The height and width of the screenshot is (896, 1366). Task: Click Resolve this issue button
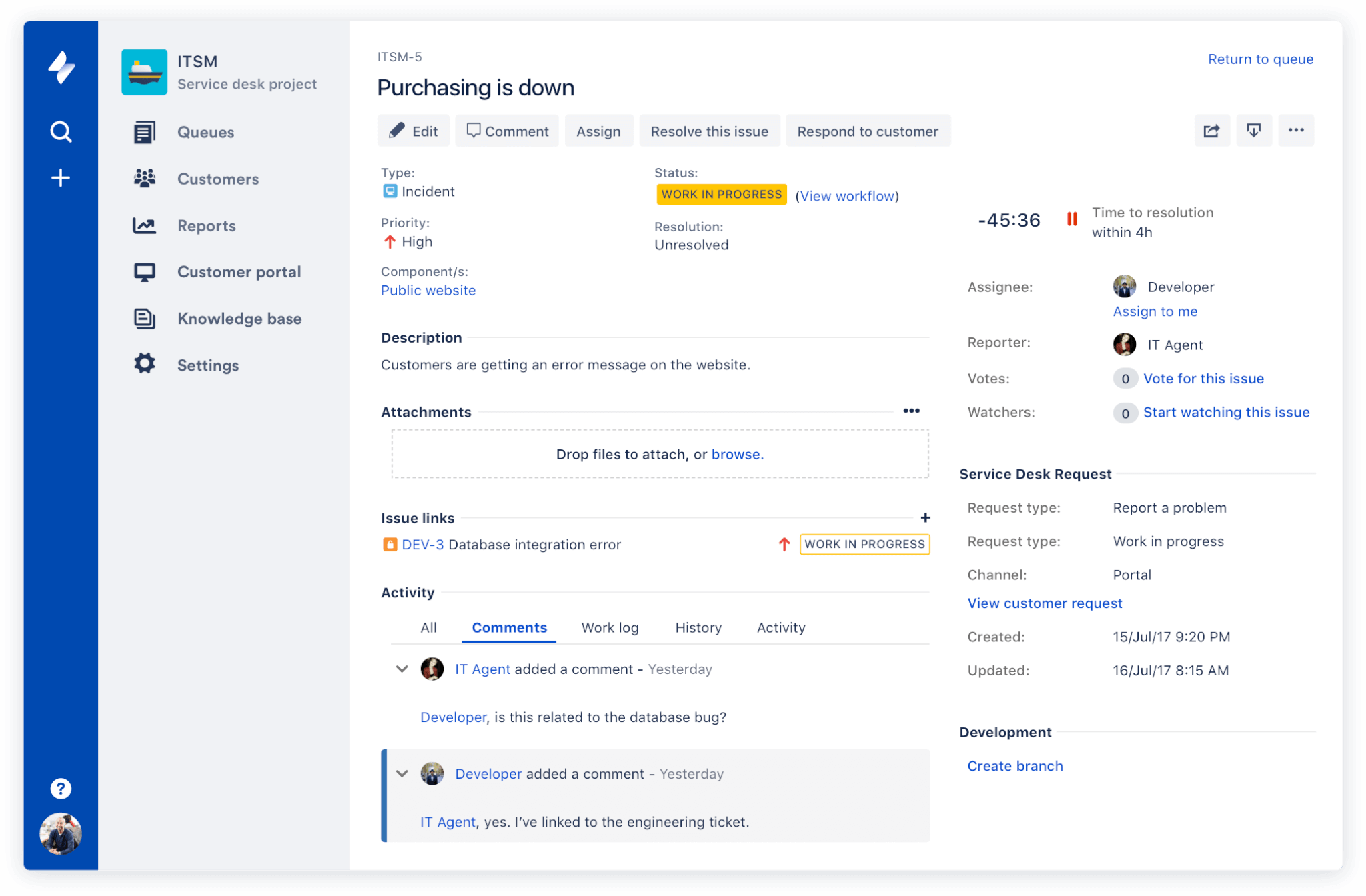click(707, 131)
